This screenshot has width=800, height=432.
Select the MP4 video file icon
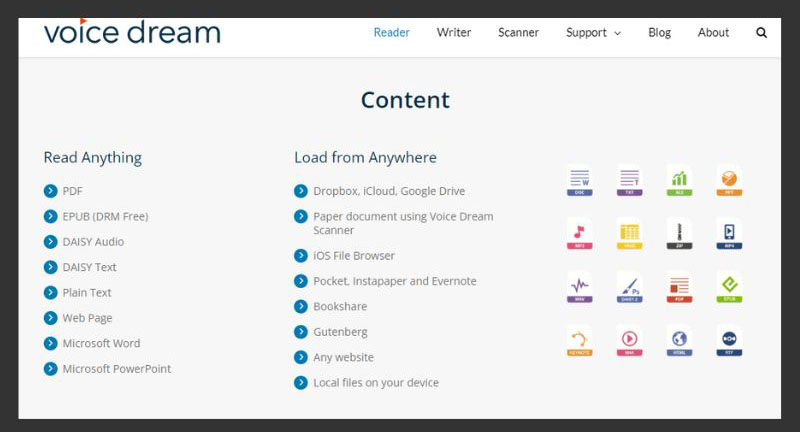click(730, 235)
